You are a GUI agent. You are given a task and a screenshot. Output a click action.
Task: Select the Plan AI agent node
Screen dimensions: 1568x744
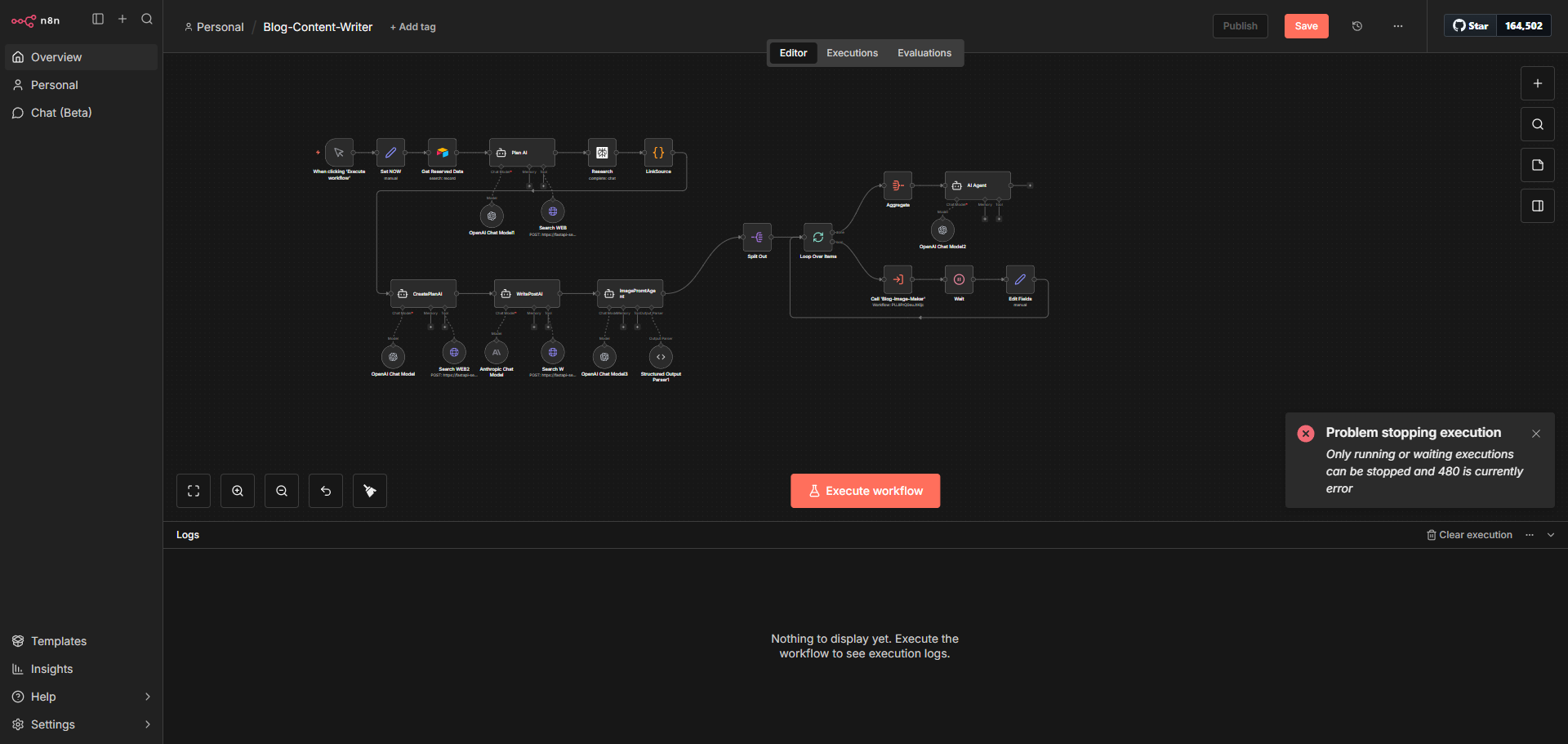tap(522, 153)
